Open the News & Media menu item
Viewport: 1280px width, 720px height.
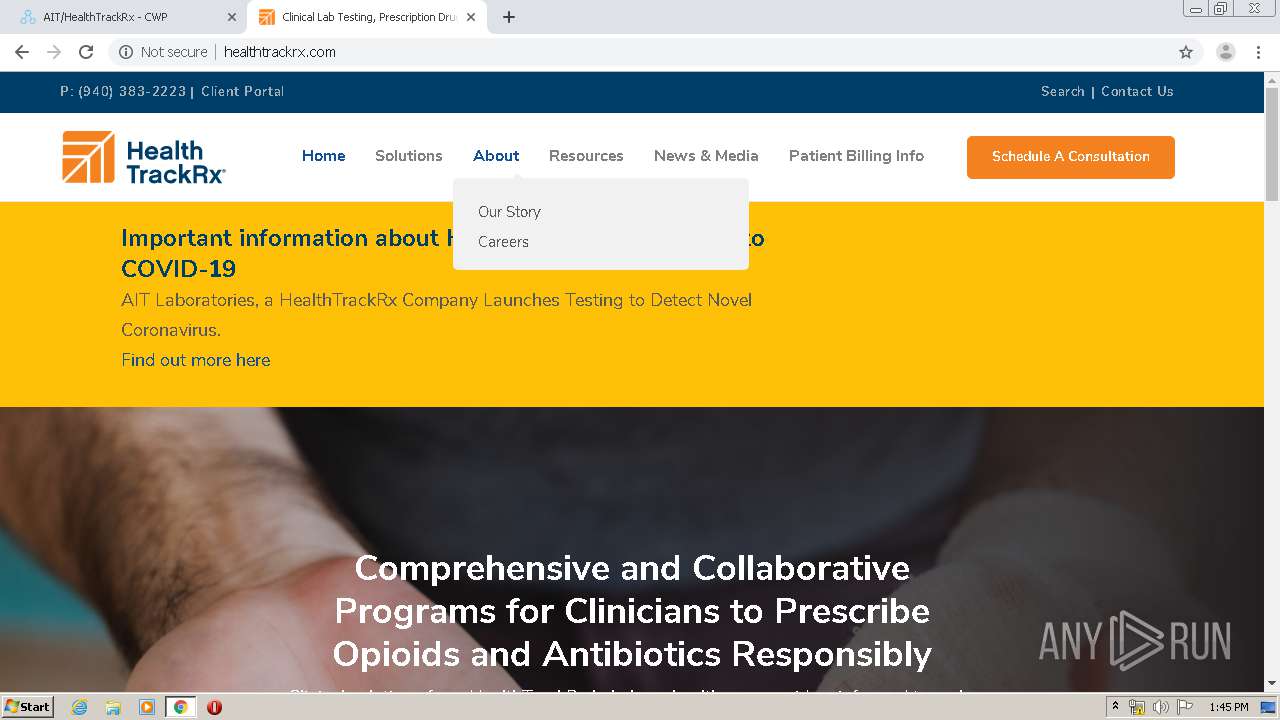coord(706,156)
